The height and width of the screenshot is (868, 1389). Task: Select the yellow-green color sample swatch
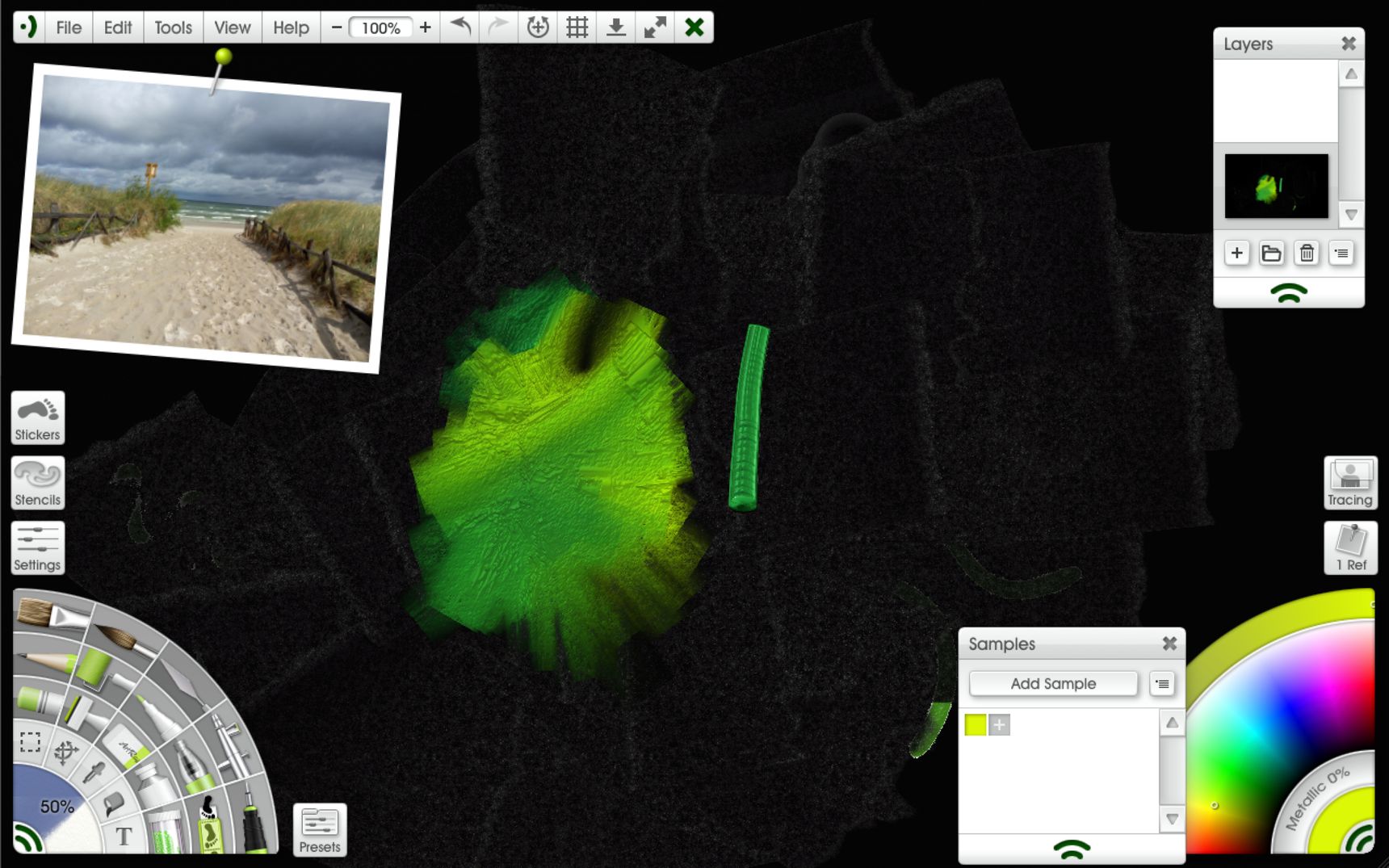coord(976,724)
